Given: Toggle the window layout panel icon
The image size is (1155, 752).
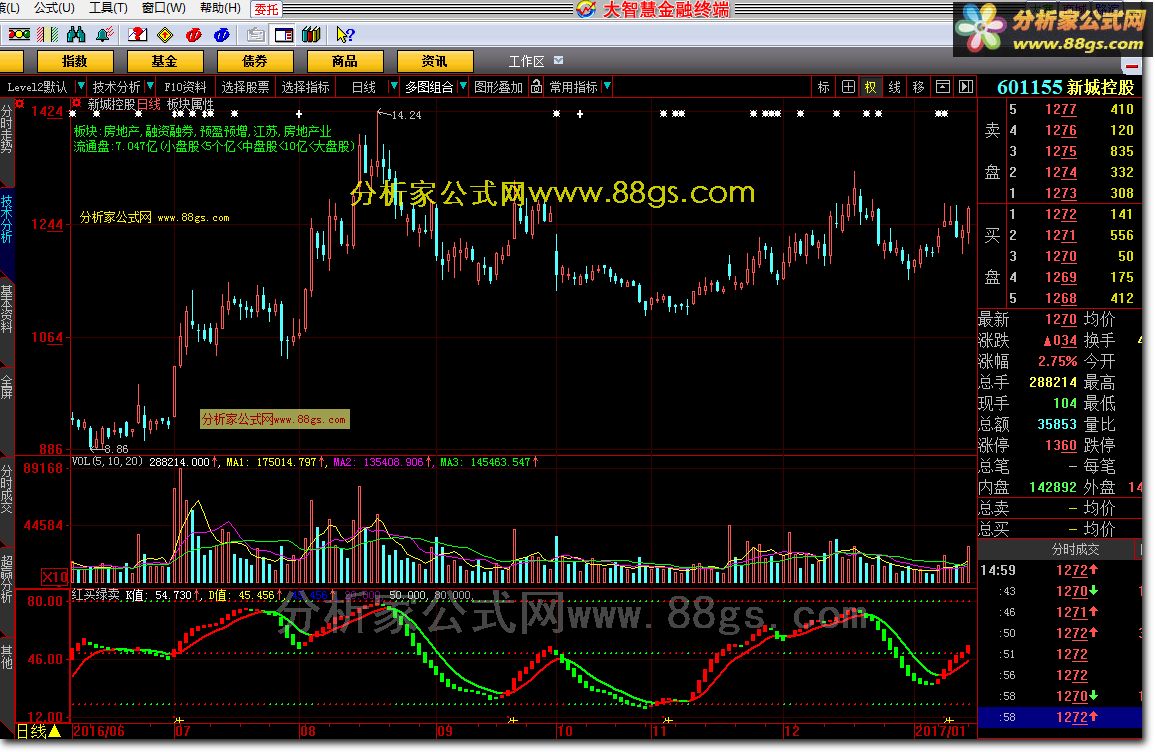Looking at the screenshot, I should click(284, 35).
